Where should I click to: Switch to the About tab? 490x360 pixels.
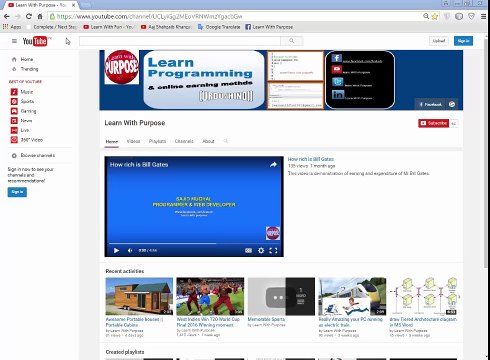click(x=208, y=141)
